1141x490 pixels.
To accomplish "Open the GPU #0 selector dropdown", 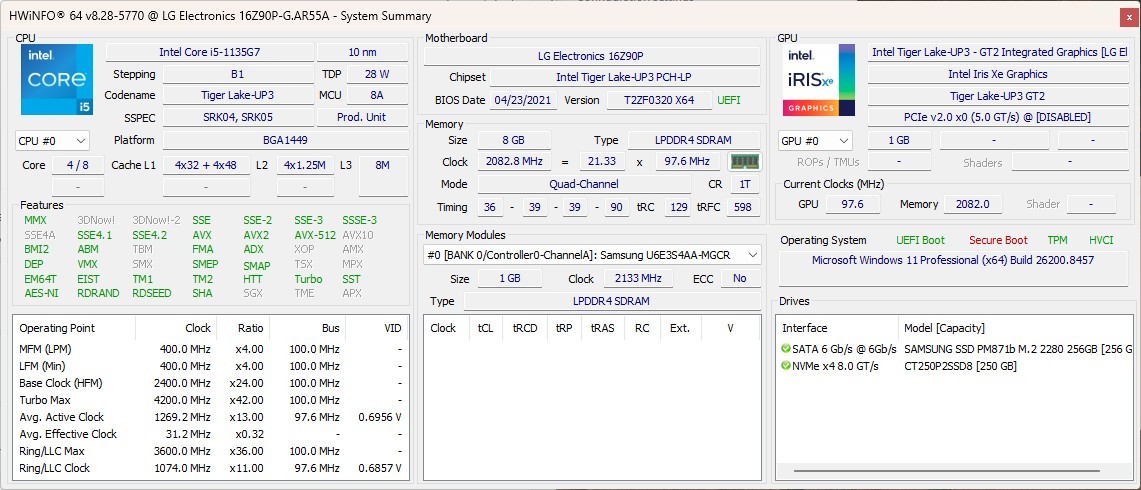I will [815, 141].
